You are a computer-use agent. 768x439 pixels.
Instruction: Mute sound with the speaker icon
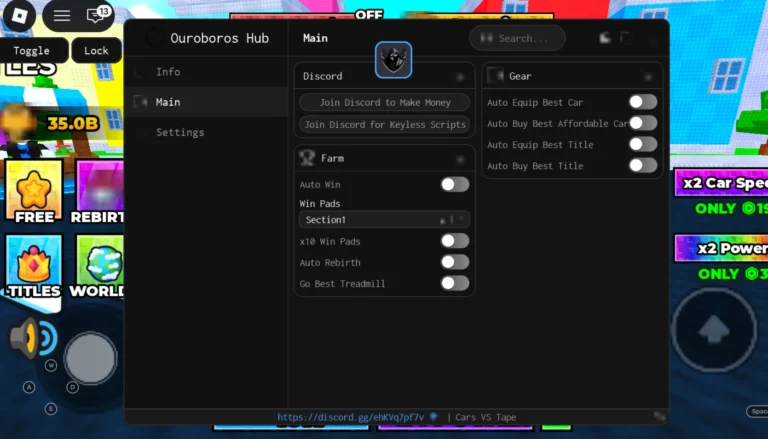pos(33,338)
